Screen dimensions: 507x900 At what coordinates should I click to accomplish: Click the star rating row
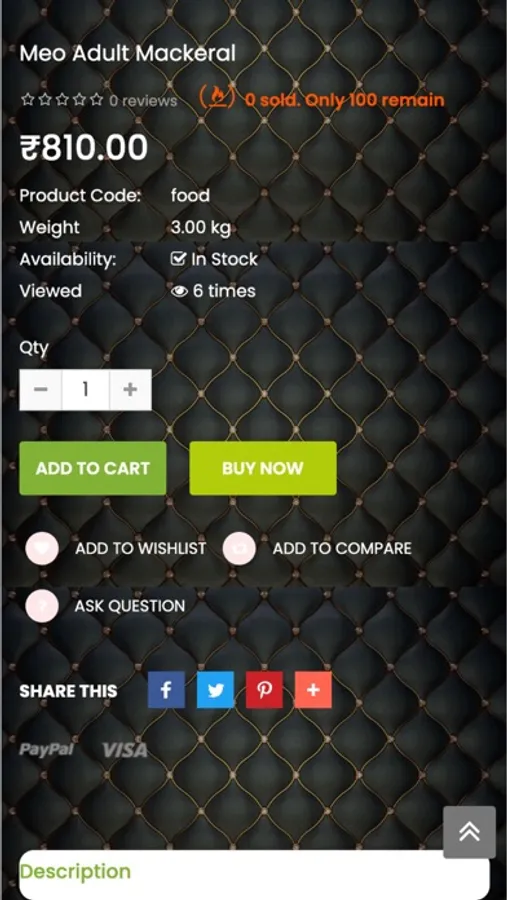(x=62, y=100)
